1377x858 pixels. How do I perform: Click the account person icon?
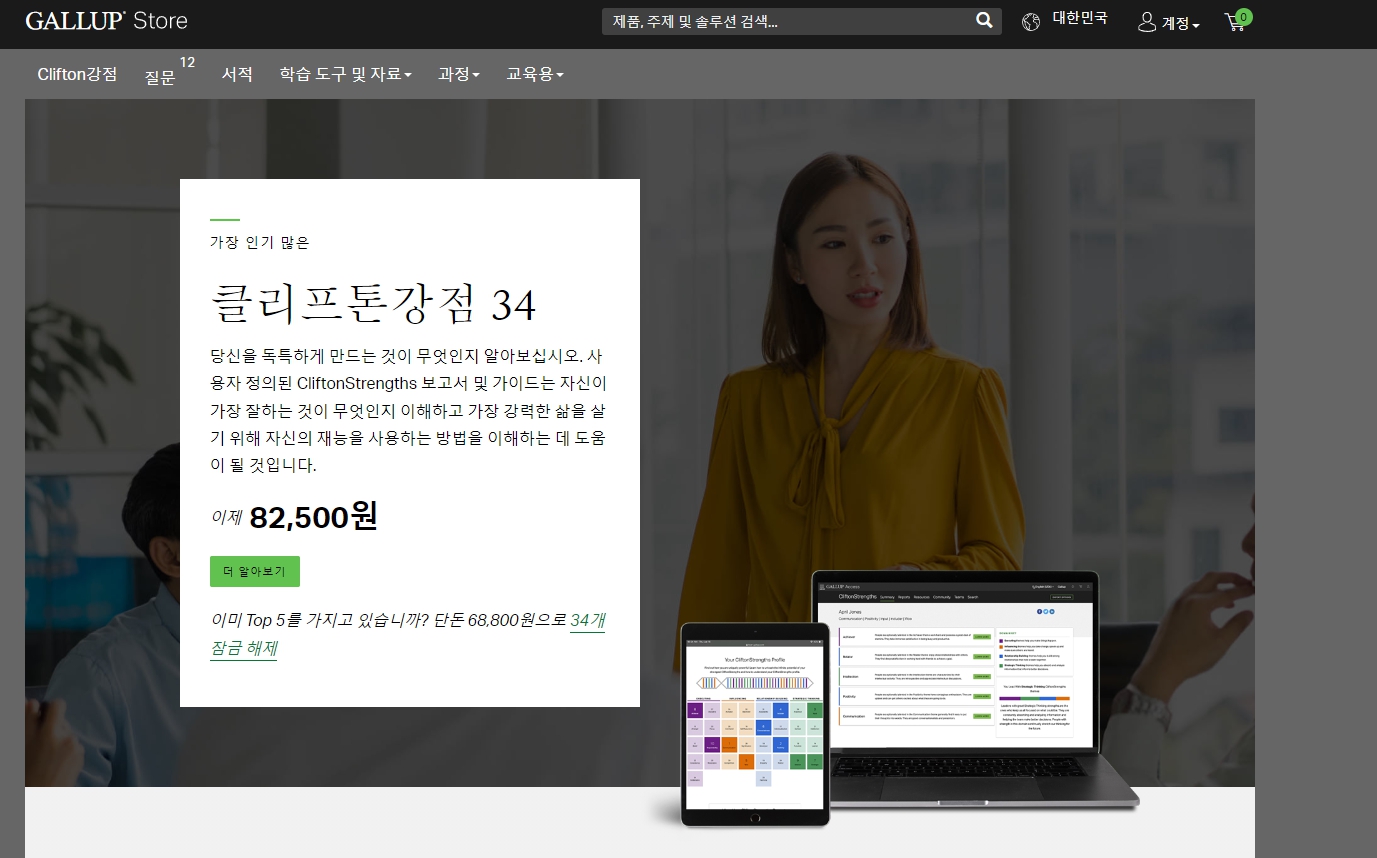(1147, 21)
